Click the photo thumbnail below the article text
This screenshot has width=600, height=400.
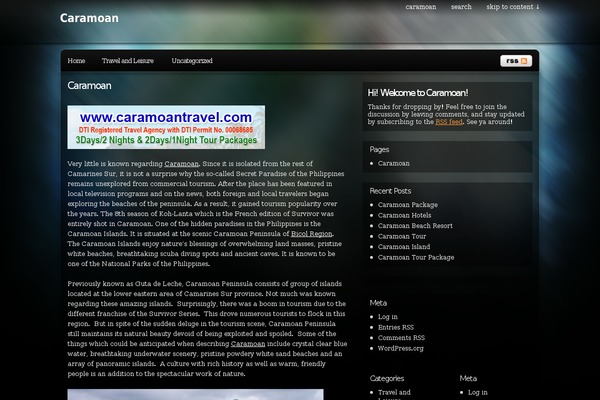(195, 395)
